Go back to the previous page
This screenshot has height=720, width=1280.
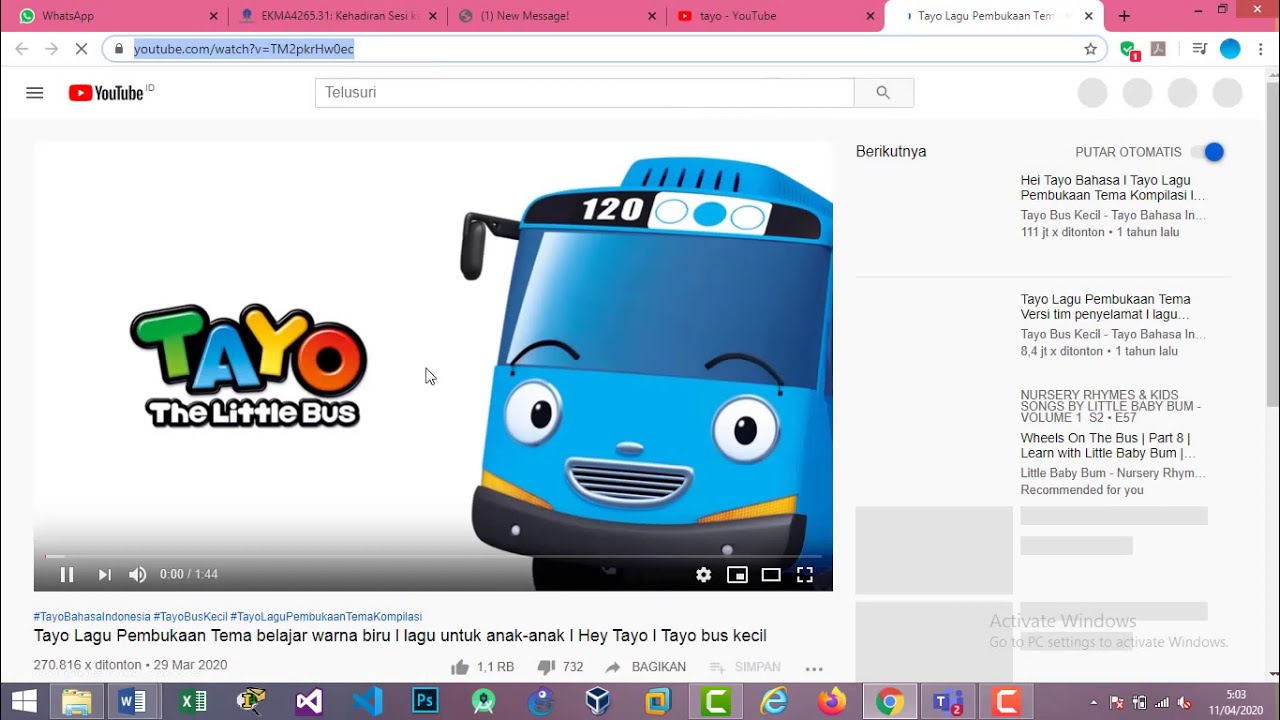coord(21,48)
